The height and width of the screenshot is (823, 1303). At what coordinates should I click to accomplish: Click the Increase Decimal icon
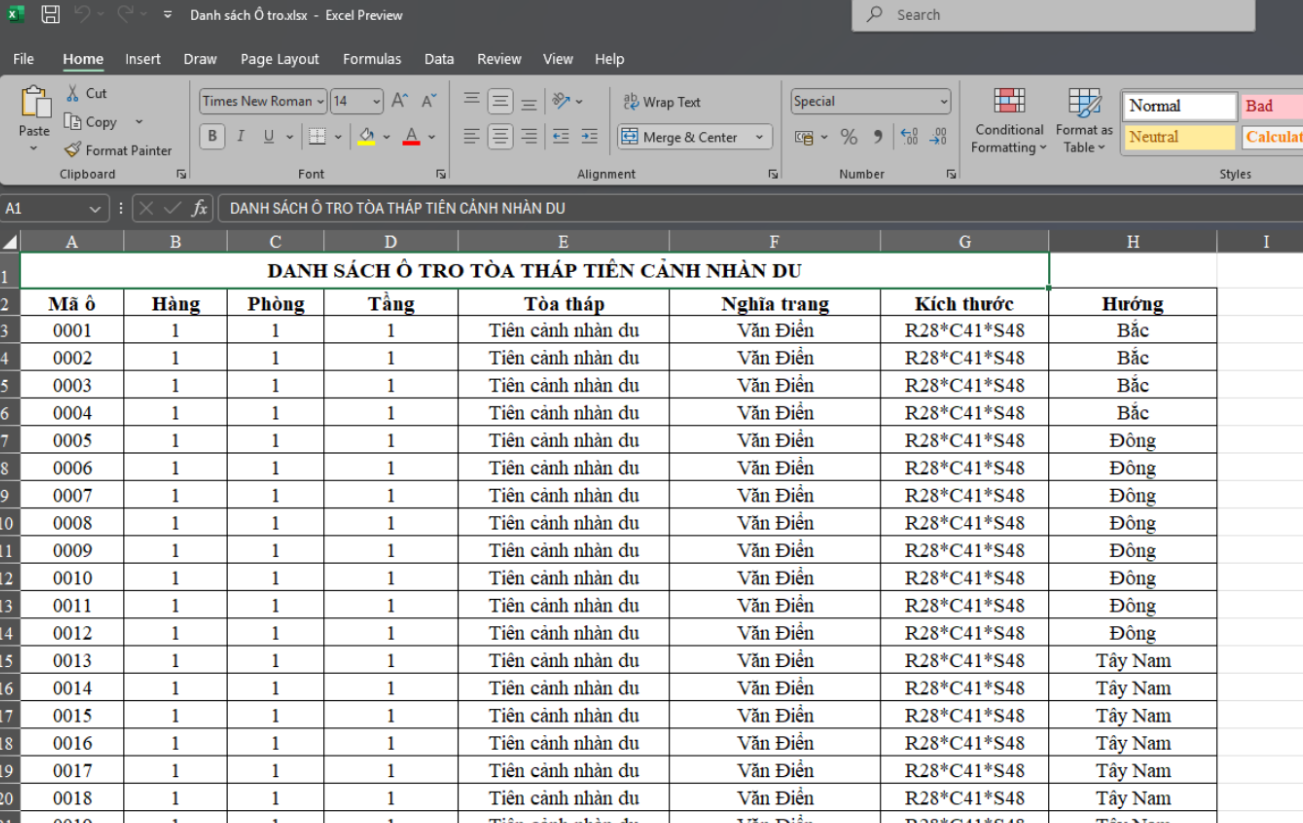[908, 137]
